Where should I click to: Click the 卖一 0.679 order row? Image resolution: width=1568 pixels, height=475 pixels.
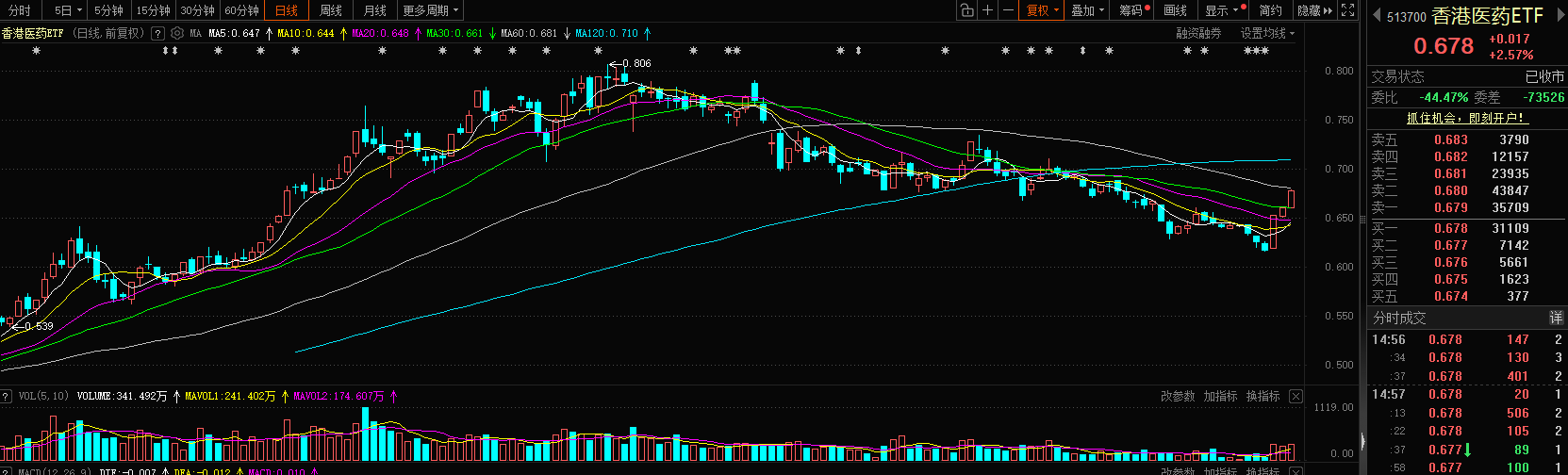coord(1466,207)
